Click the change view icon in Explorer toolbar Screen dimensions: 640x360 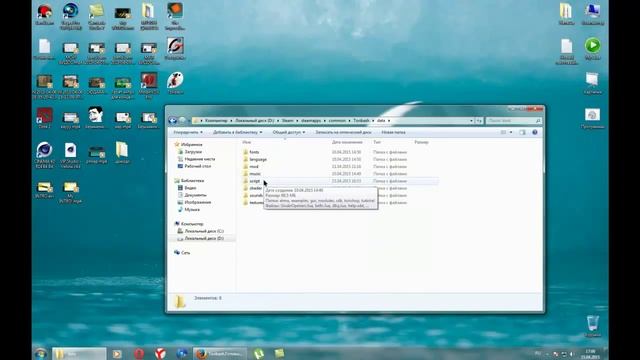click(x=504, y=132)
